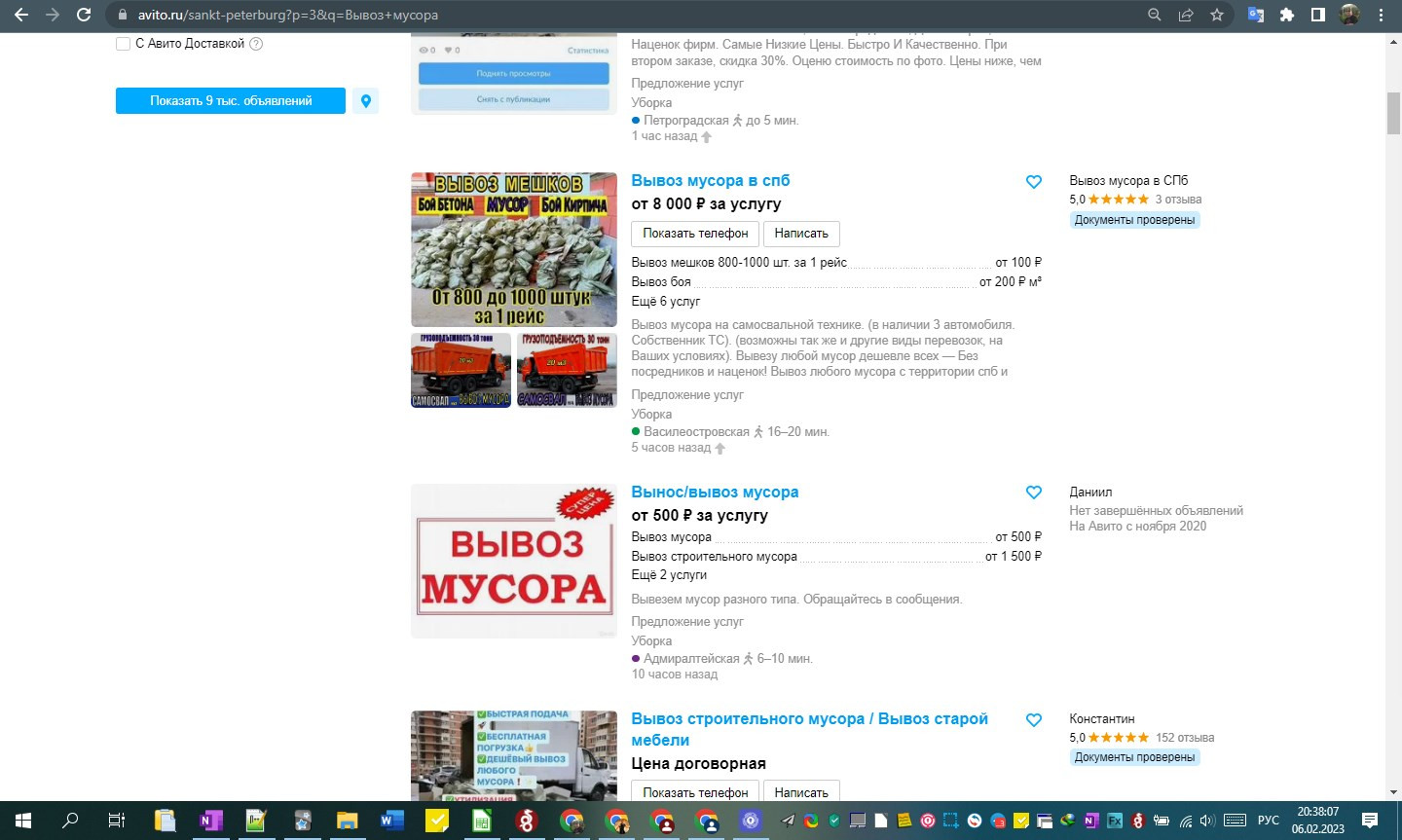Open the Константин listing truck photo

pos(514,756)
